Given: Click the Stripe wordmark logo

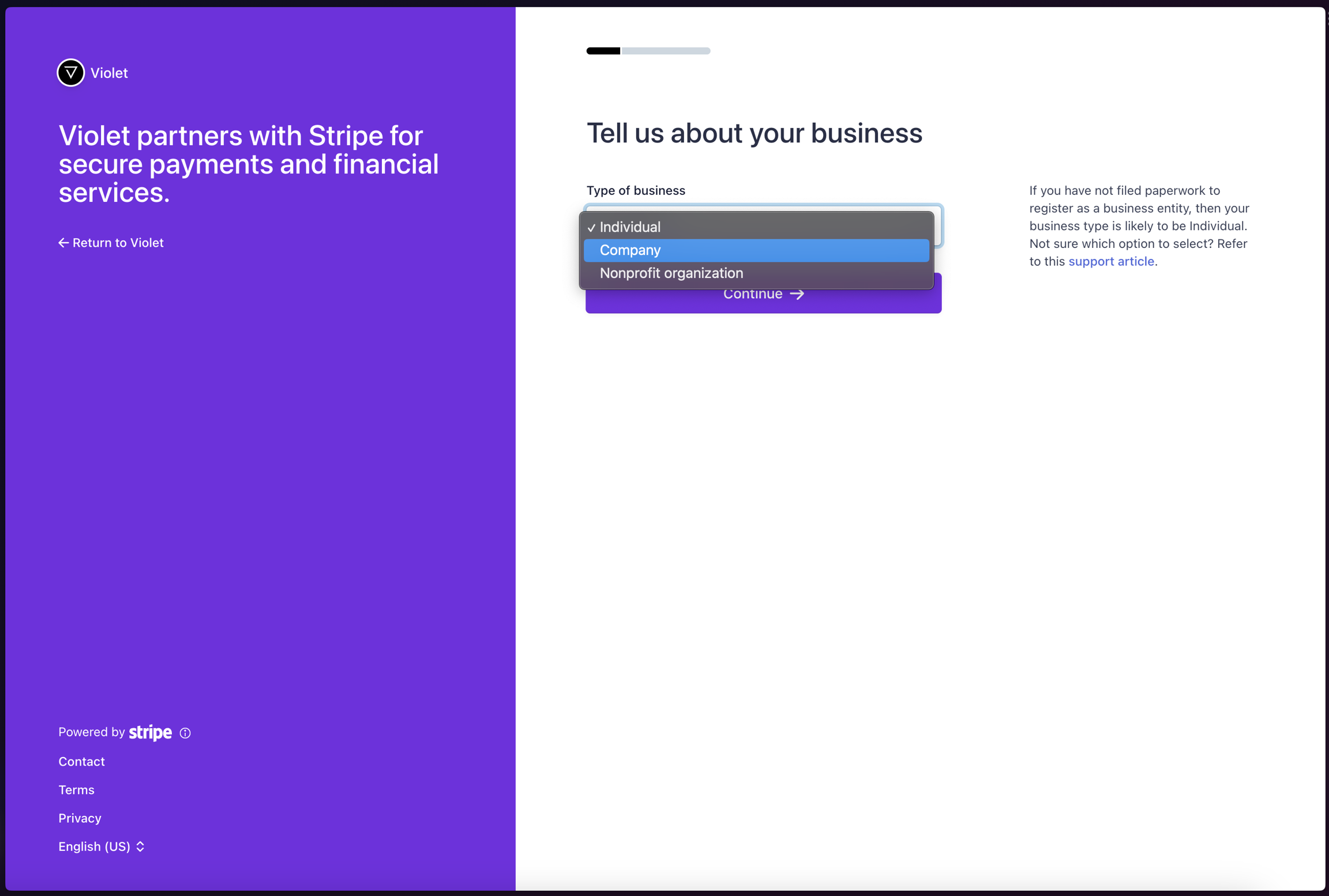Looking at the screenshot, I should [151, 732].
